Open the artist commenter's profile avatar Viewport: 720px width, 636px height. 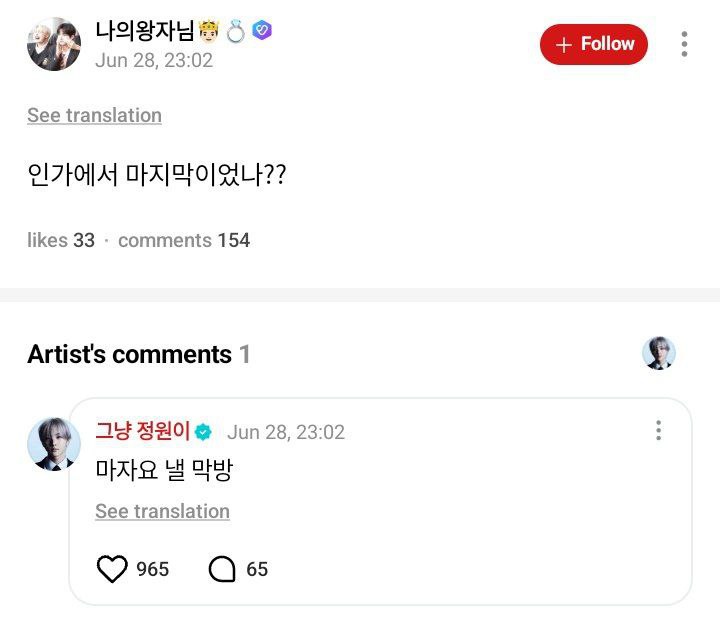pos(54,444)
